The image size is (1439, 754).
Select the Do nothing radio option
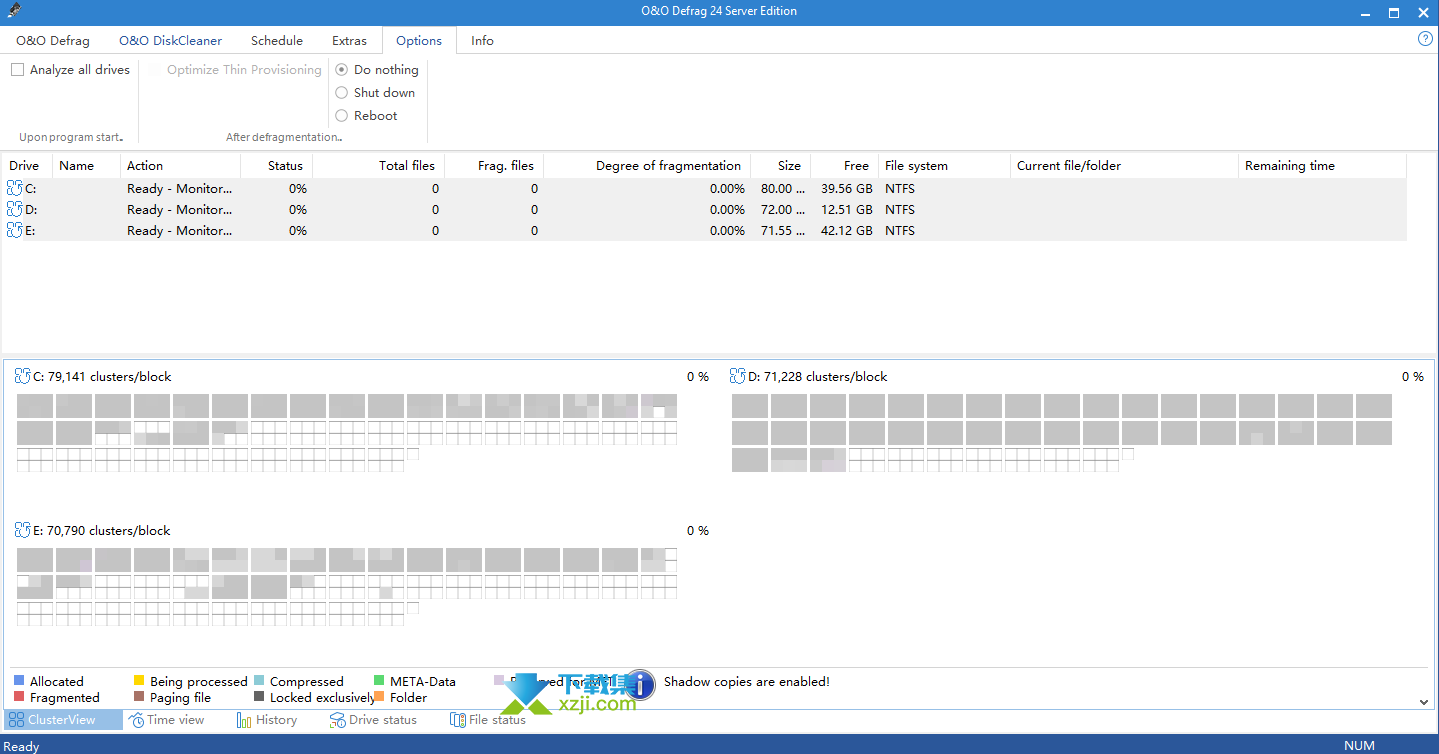click(342, 70)
